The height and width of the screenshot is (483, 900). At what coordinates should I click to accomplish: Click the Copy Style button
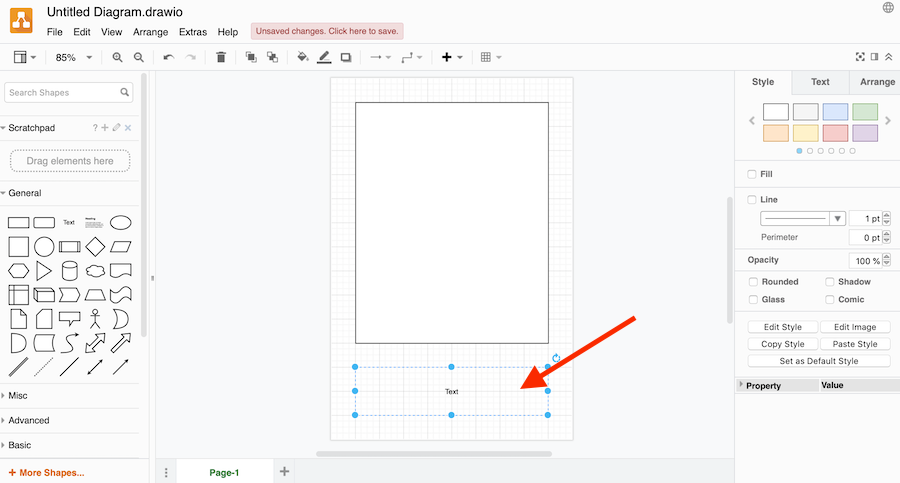click(782, 344)
